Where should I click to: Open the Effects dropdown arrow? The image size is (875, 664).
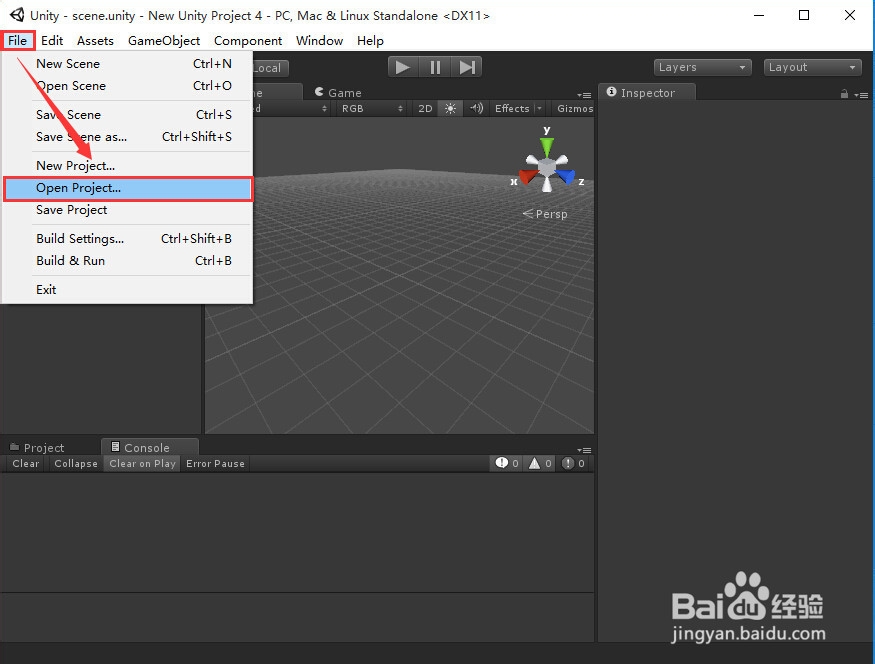[x=539, y=108]
